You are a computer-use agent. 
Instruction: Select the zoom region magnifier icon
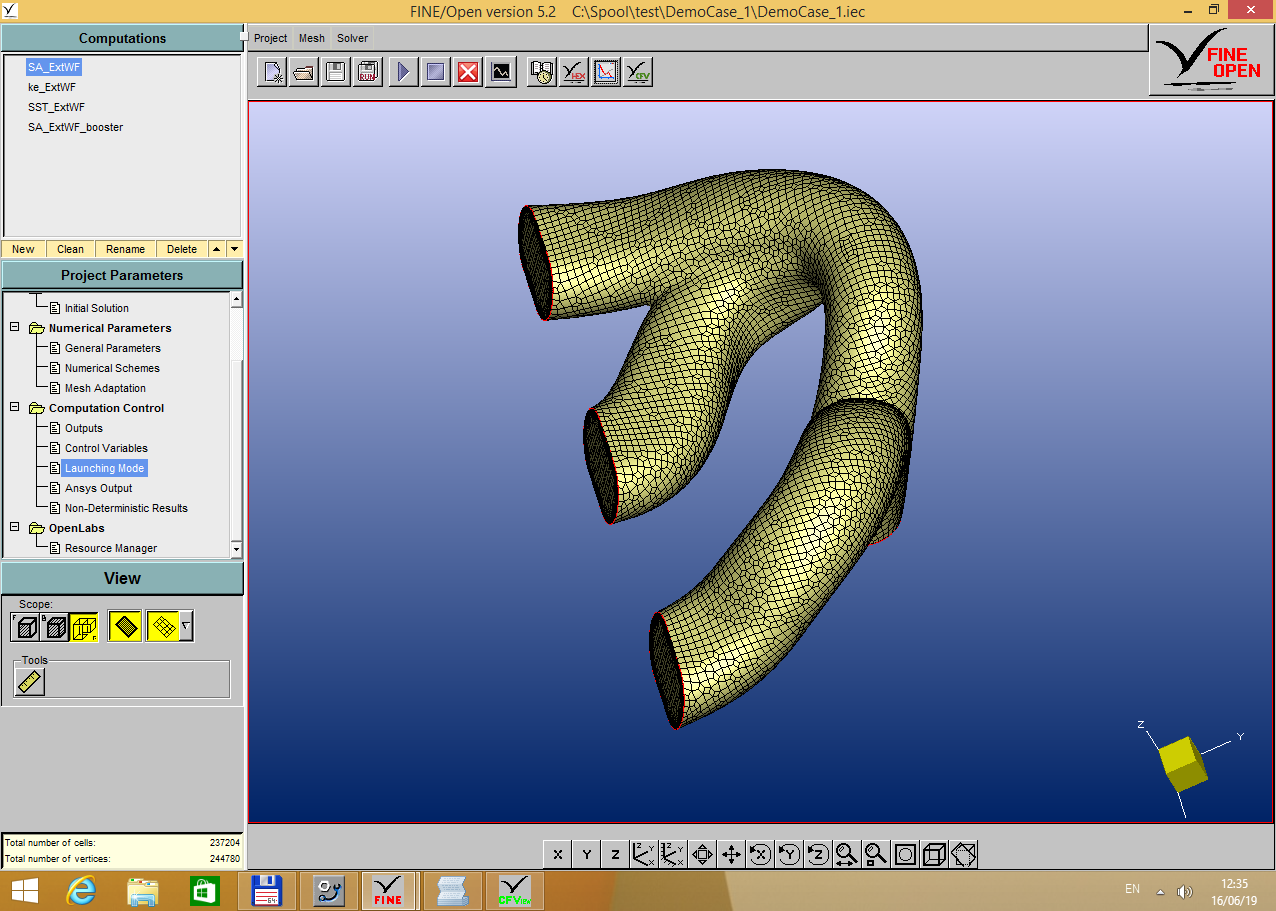(877, 854)
